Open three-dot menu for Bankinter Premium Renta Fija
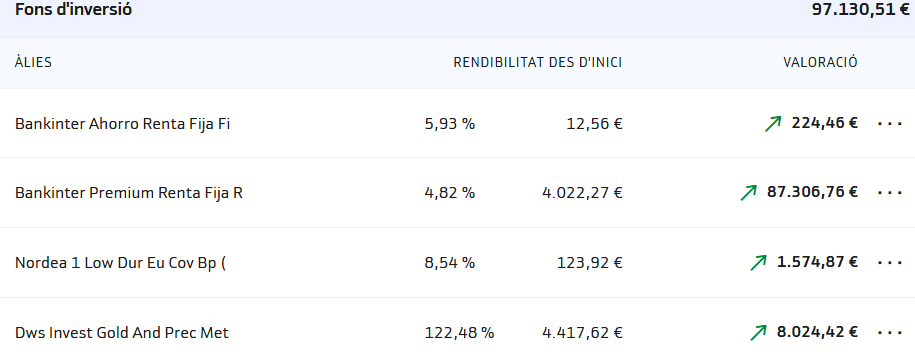This screenshot has height=360, width=915. (890, 193)
